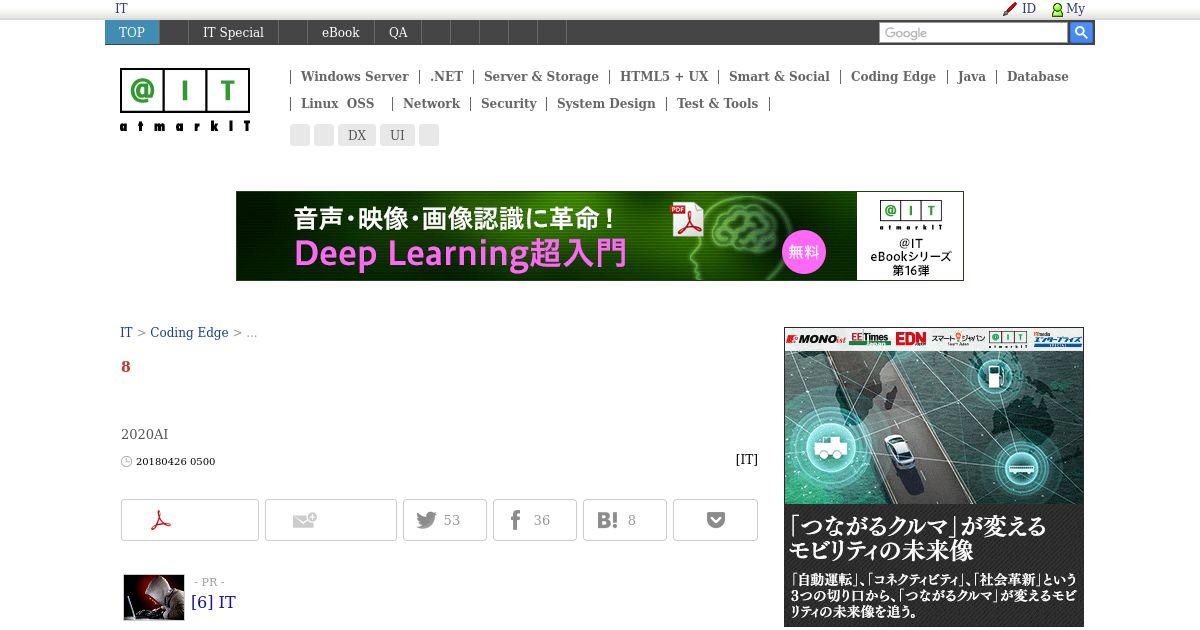This screenshot has width=1200, height=630.
Task: Focus the Google search input field
Action: pos(973,33)
